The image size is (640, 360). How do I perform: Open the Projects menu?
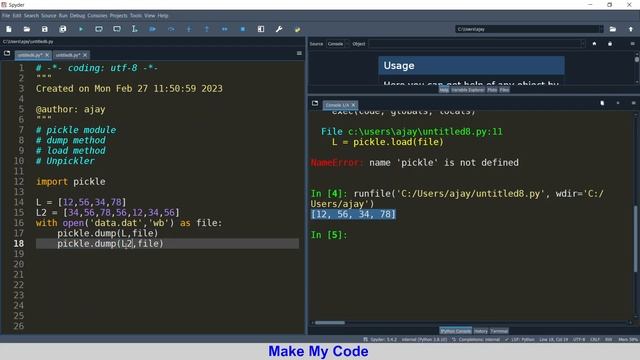click(x=118, y=16)
